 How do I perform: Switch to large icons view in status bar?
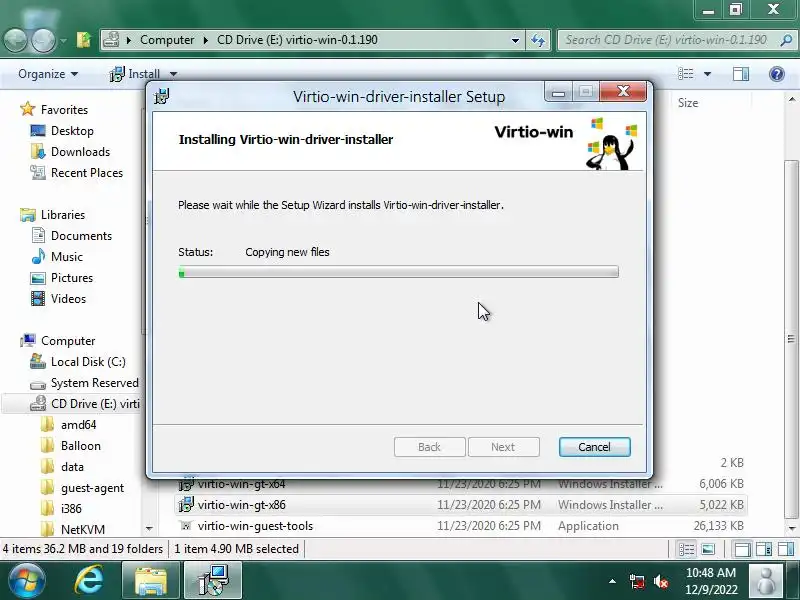pyautogui.click(x=708, y=549)
